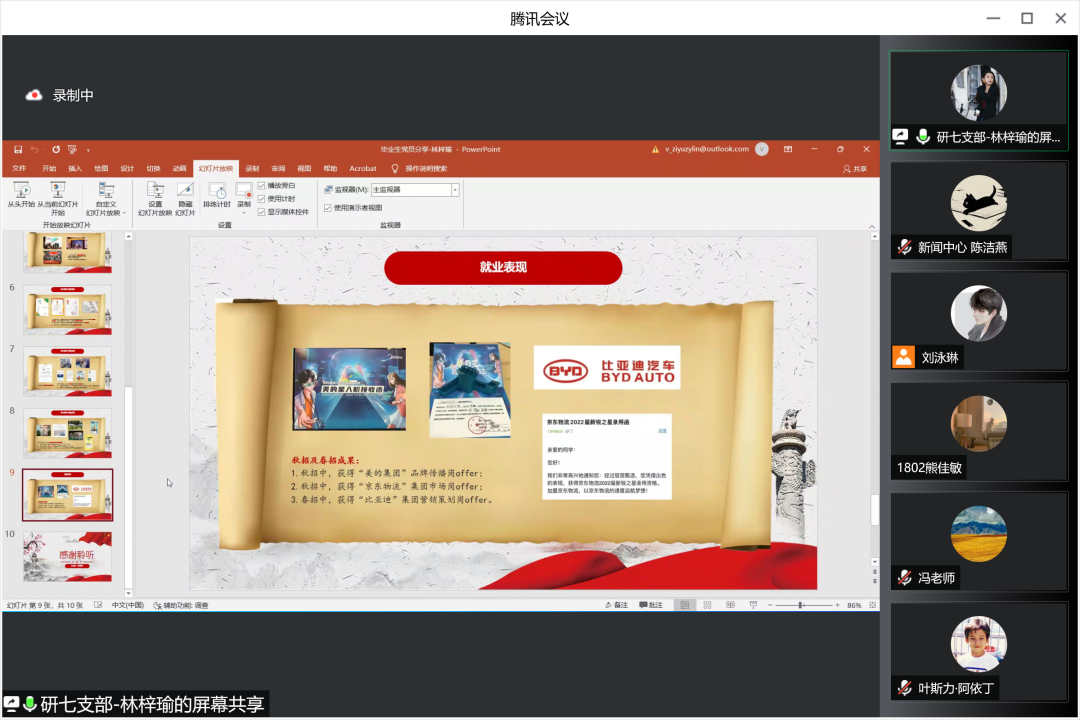Switch to the 设计 ribbon tab

[x=127, y=169]
